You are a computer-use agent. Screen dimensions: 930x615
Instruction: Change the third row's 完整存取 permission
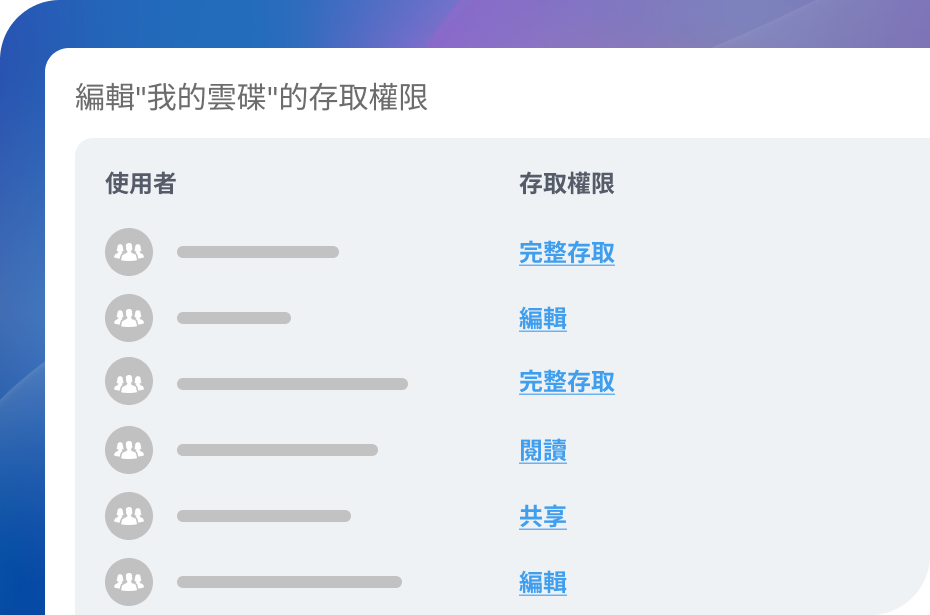(566, 382)
